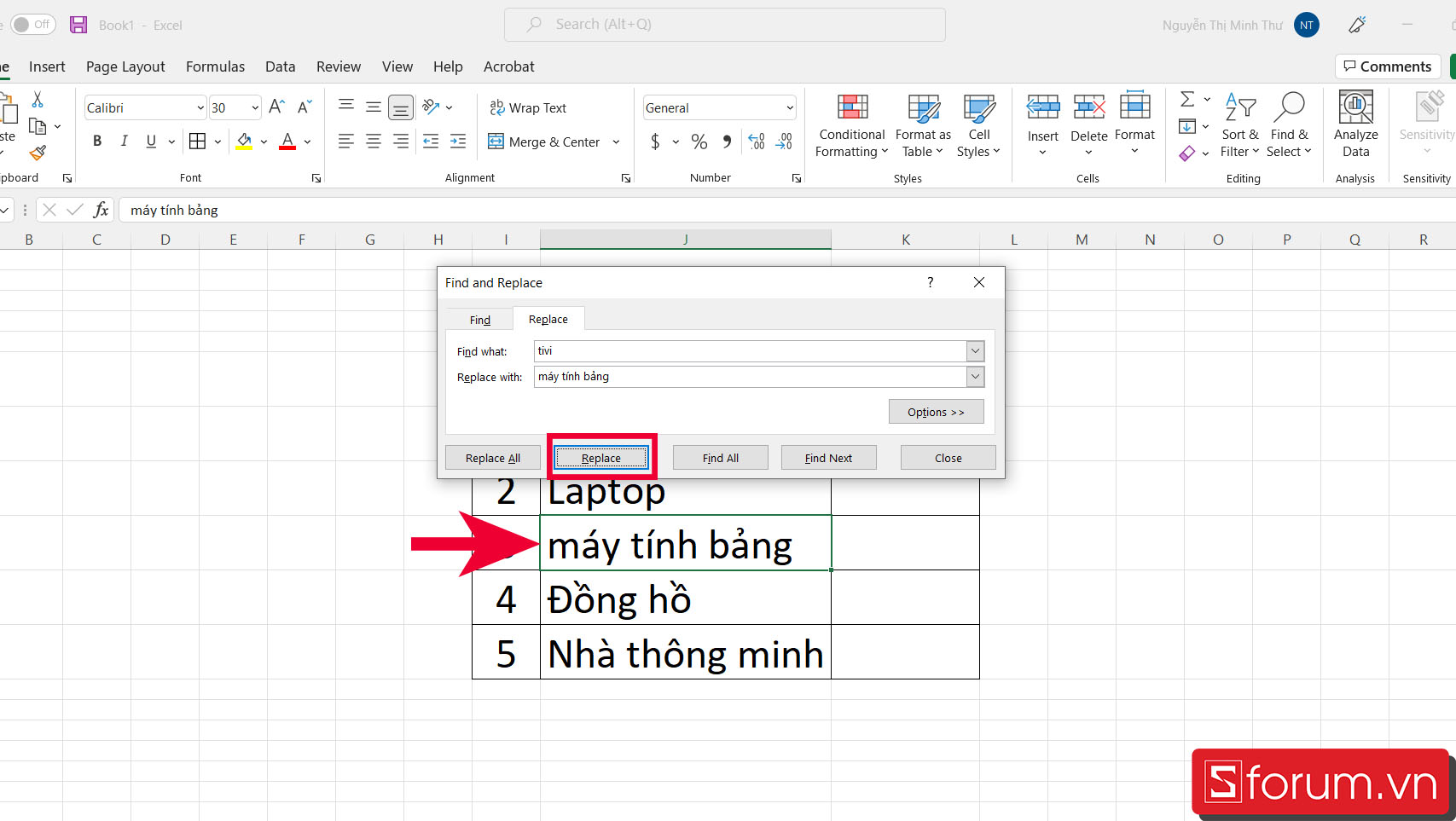Expand the Merge & Center dropdown arrow

pyautogui.click(x=616, y=142)
